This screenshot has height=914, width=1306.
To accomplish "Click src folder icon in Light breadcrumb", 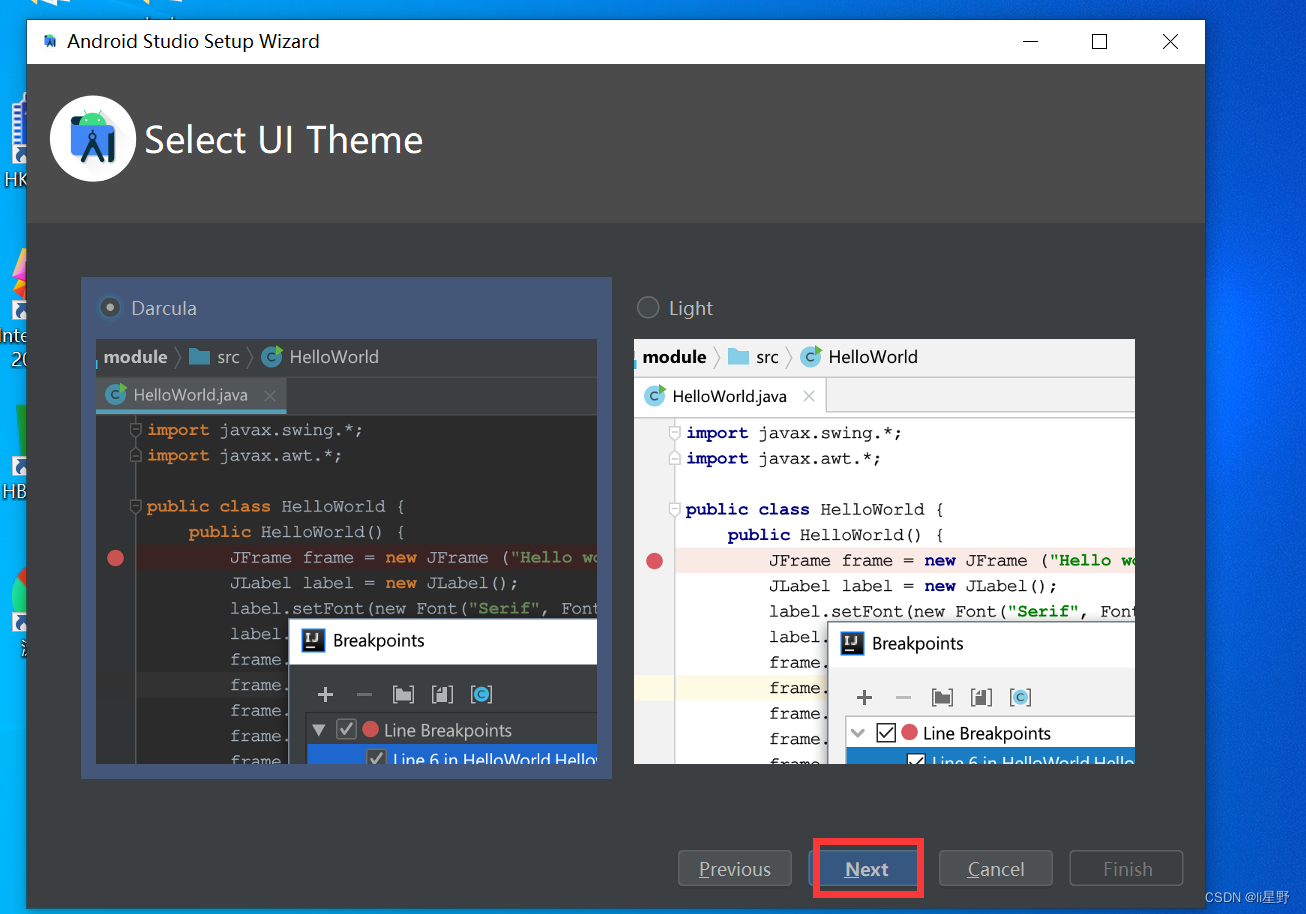I will [x=738, y=356].
